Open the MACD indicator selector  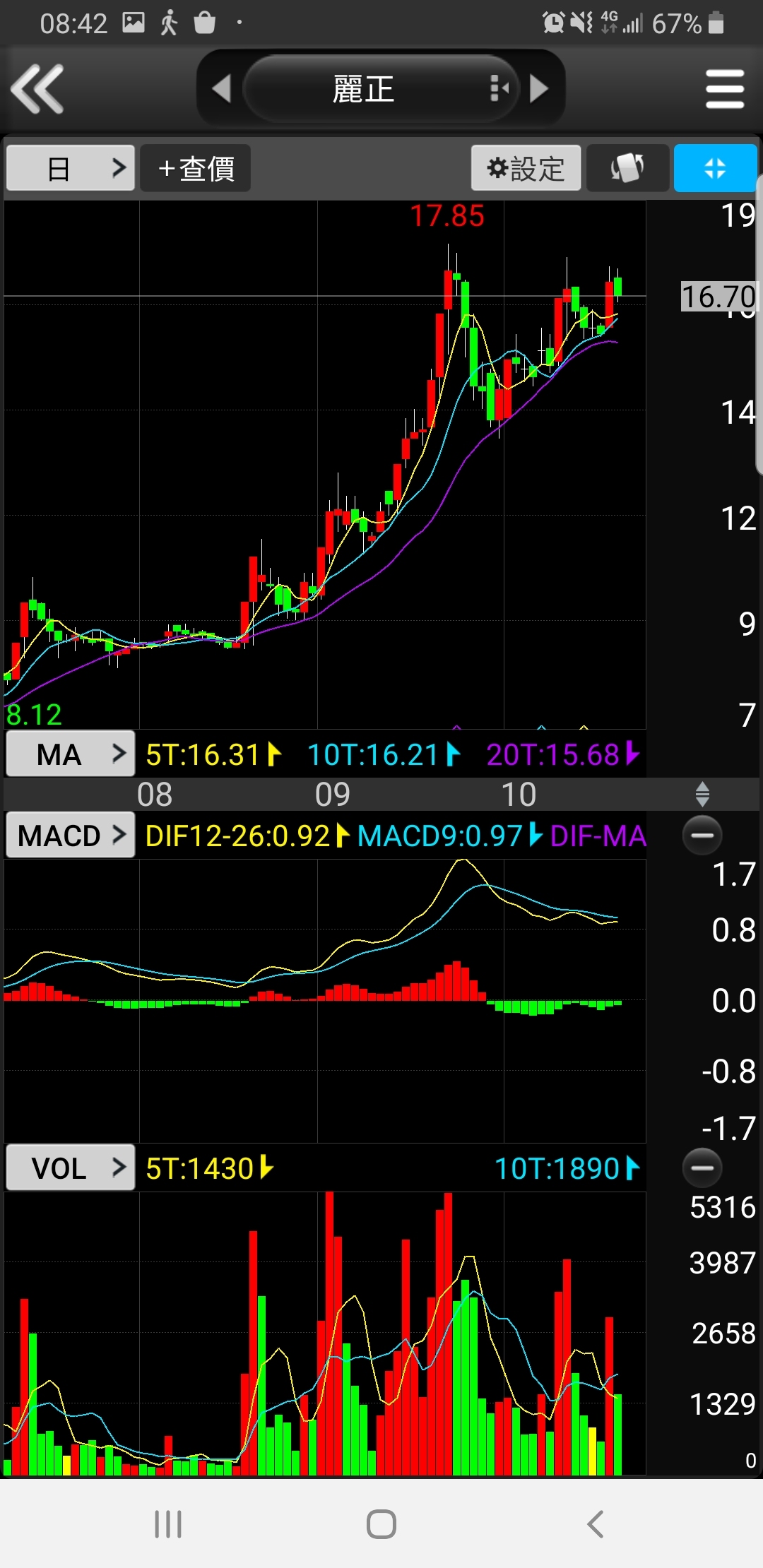[70, 836]
